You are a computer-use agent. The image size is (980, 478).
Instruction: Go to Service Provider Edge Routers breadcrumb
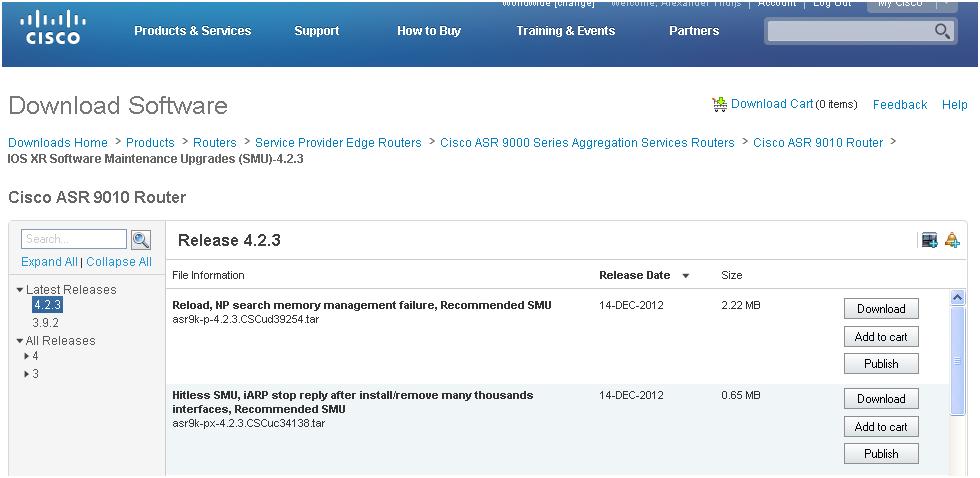(x=338, y=142)
